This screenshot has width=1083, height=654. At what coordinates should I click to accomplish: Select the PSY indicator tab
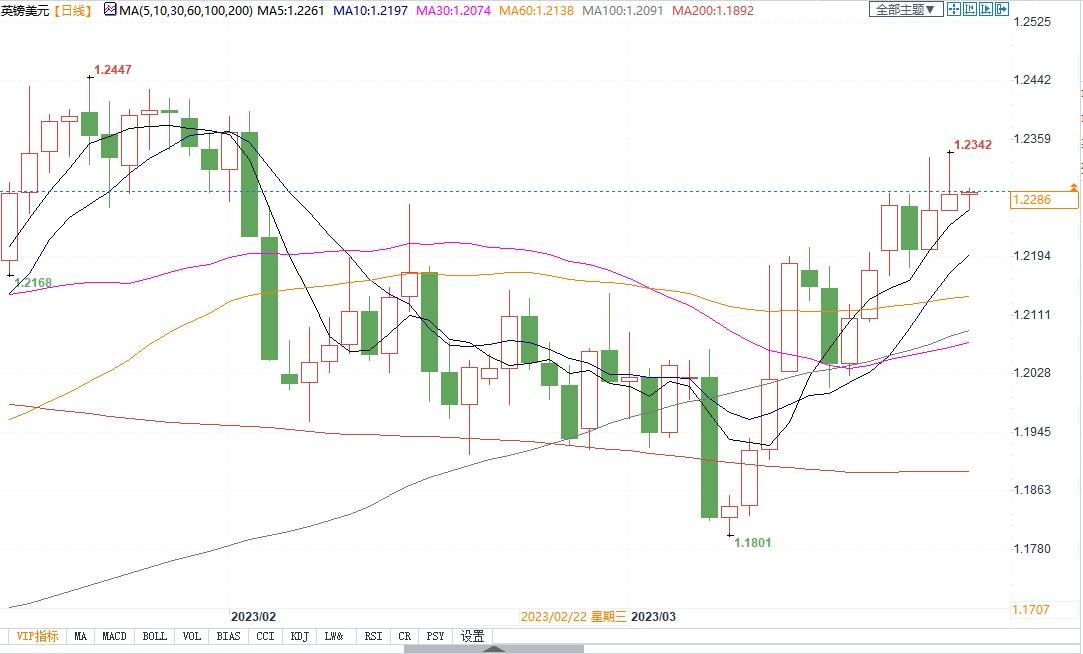(x=435, y=636)
